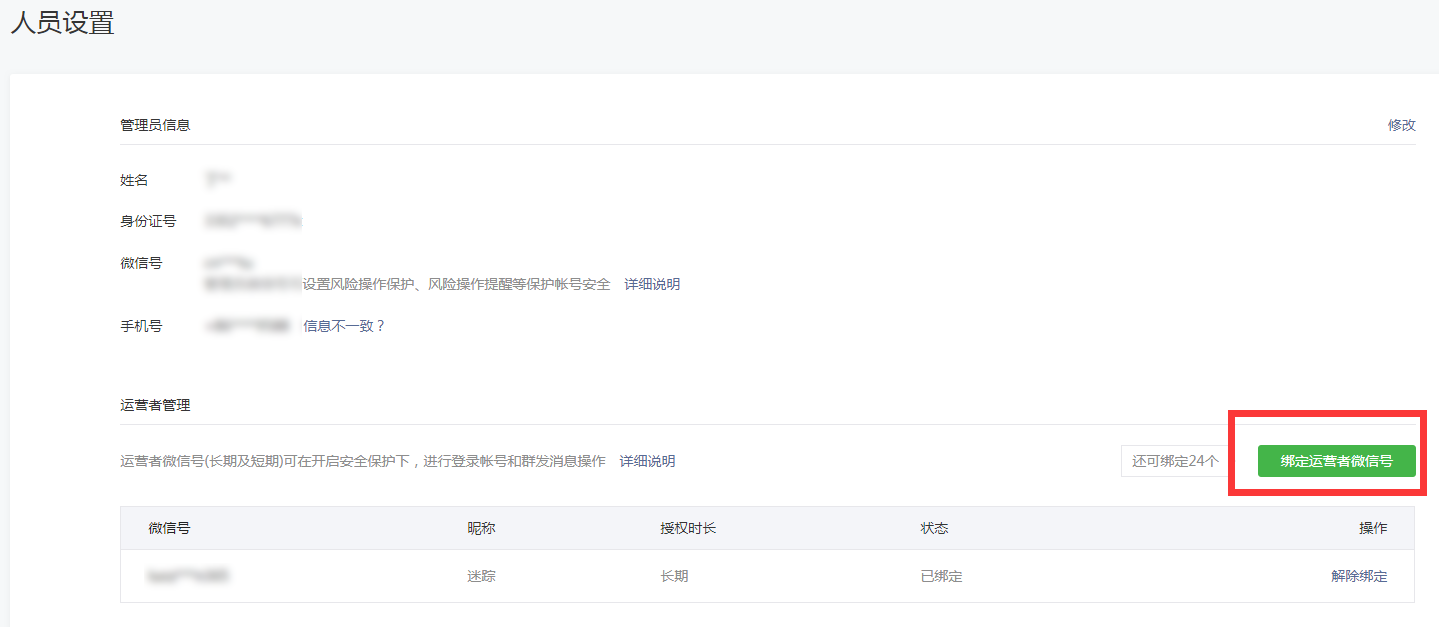Click the 长期 authorization duration cell
Viewport: 1439px width, 627px height.
(x=674, y=576)
